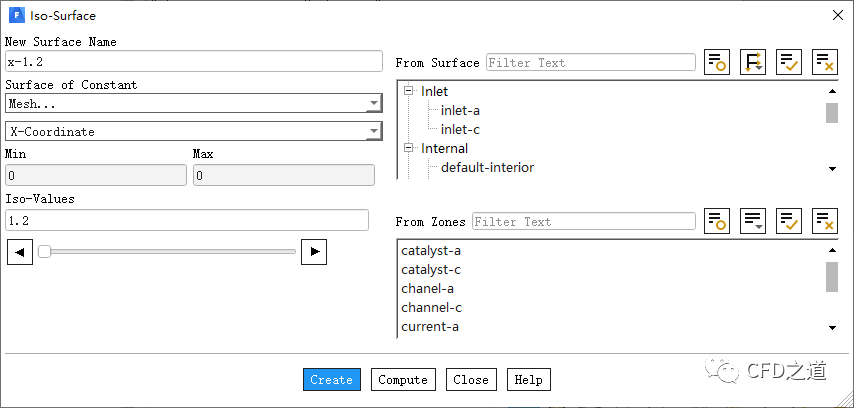This screenshot has width=854, height=408.
Task: Click the slider left arrow button
Action: point(19,252)
